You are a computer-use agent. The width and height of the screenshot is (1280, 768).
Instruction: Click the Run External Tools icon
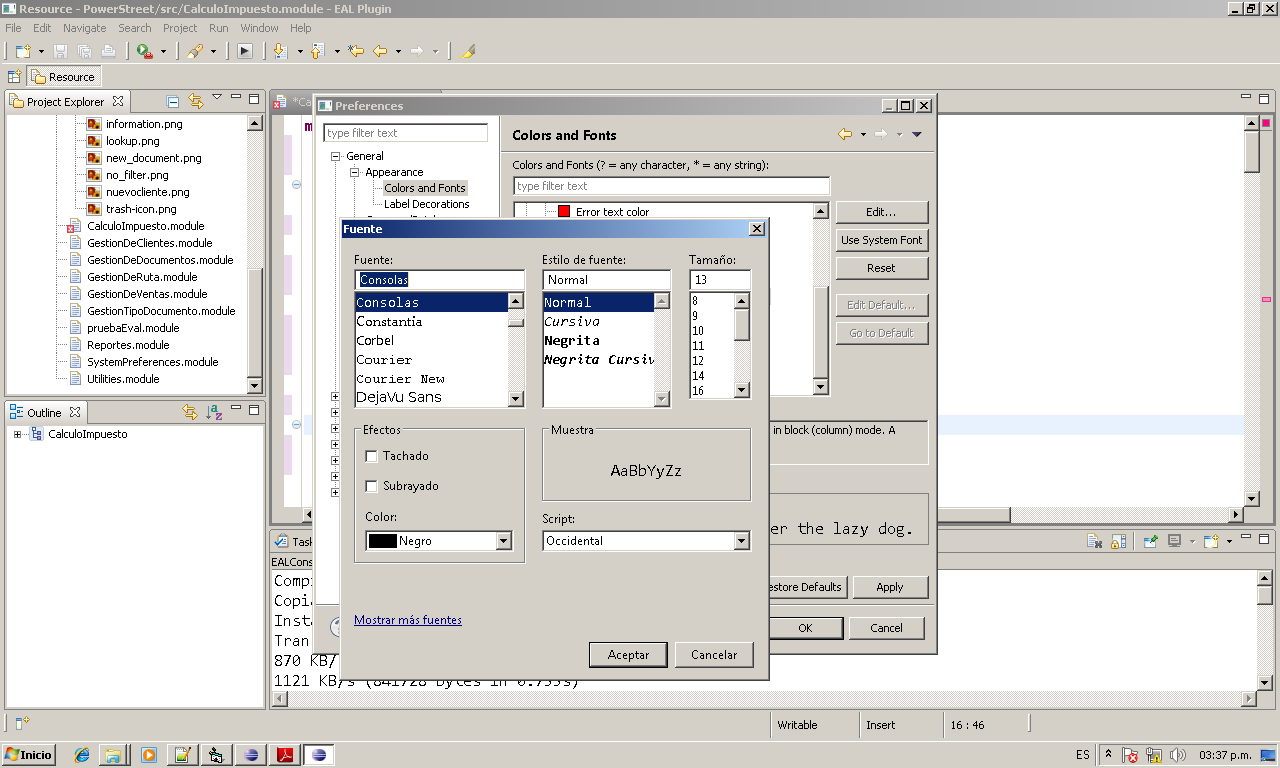[x=145, y=51]
